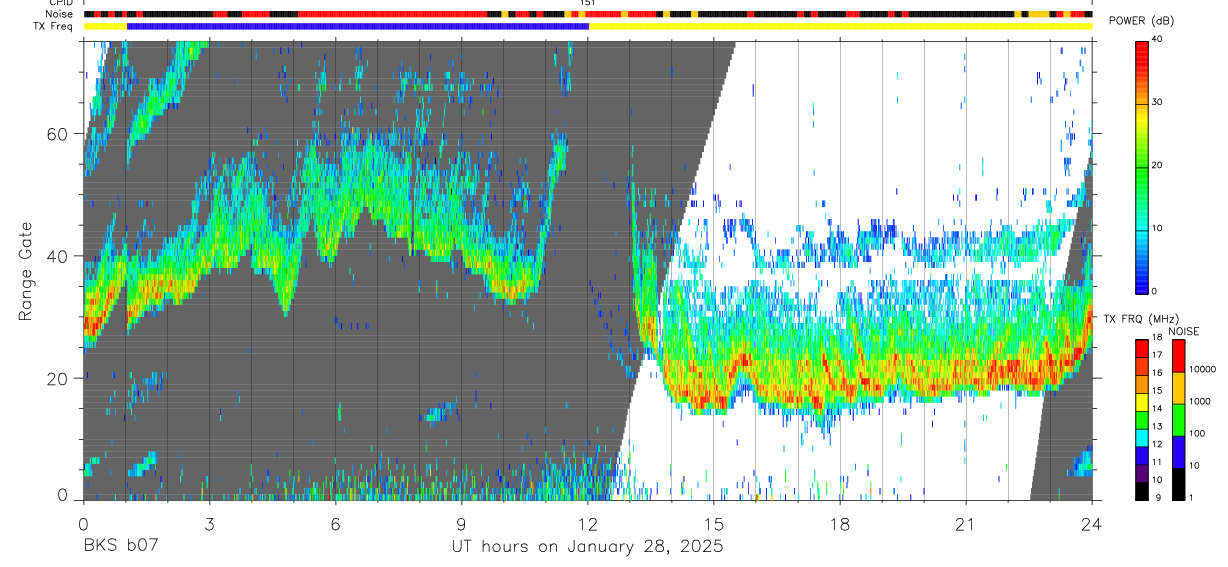Click the green swatch of the NOISE legend
This screenshot has height=567, width=1228.
pyautogui.click(x=1179, y=420)
